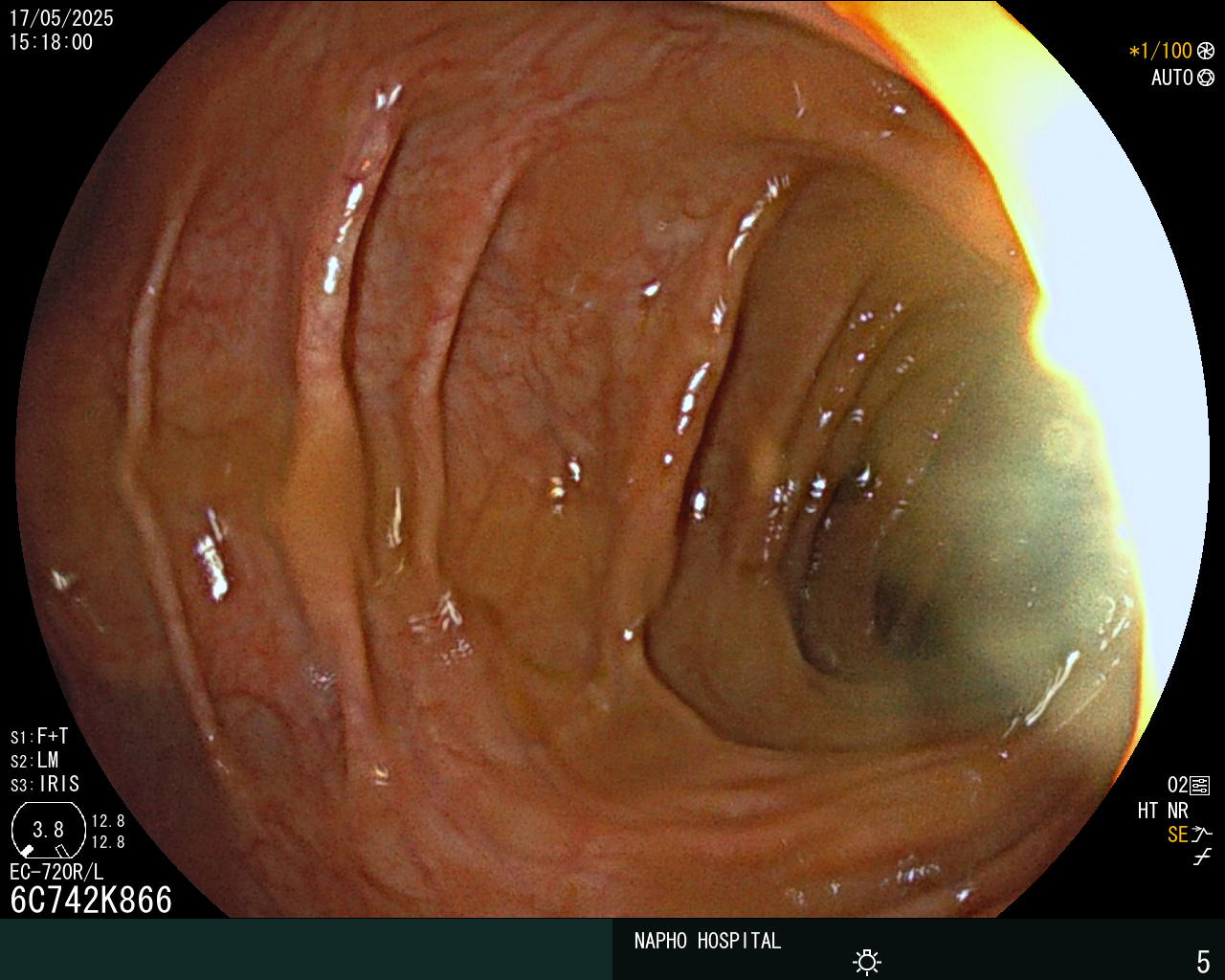Image resolution: width=1225 pixels, height=980 pixels.
Task: Select the S2: LM switch assignment
Action: pyautogui.click(x=34, y=760)
